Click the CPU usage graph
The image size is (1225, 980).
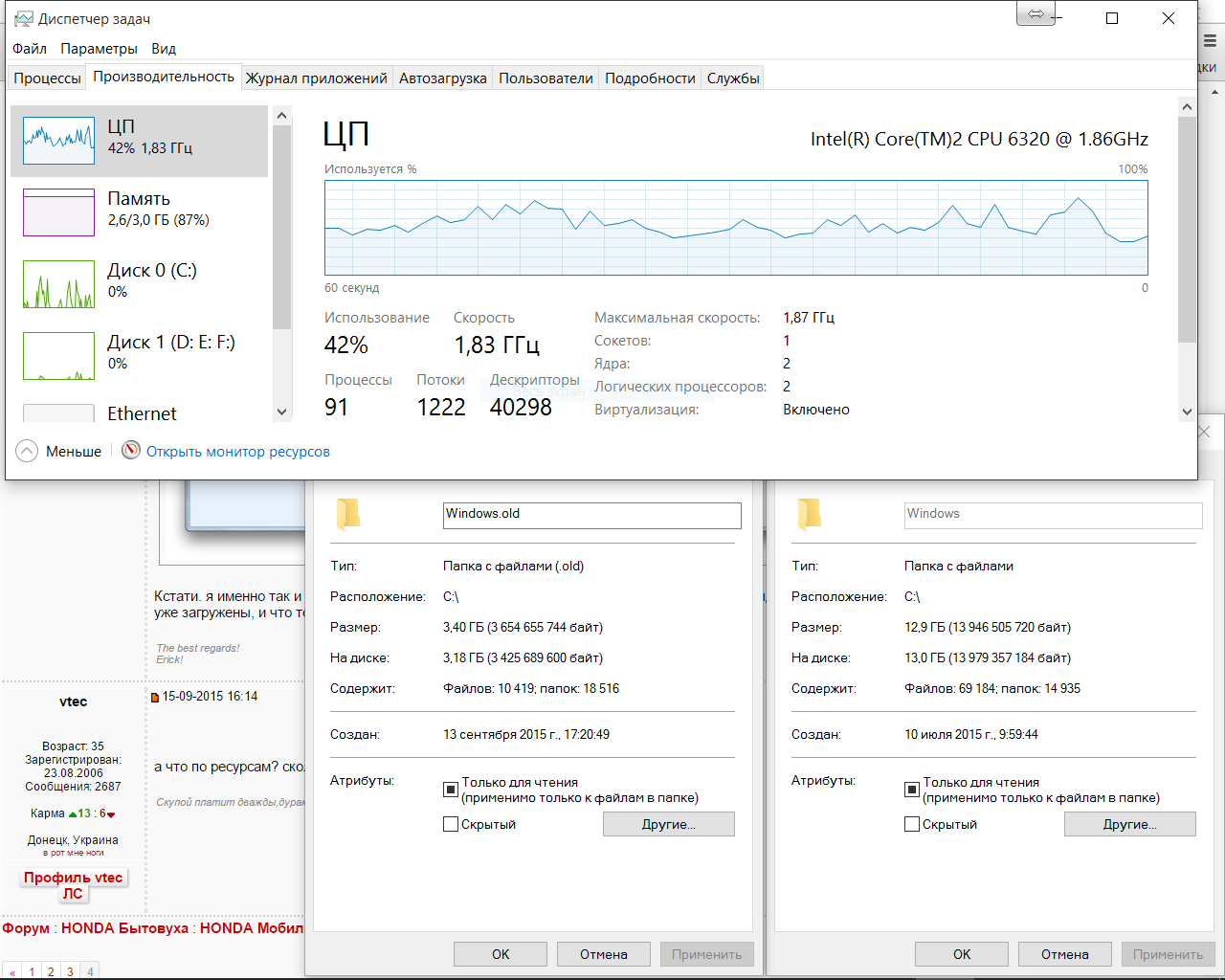point(736,228)
